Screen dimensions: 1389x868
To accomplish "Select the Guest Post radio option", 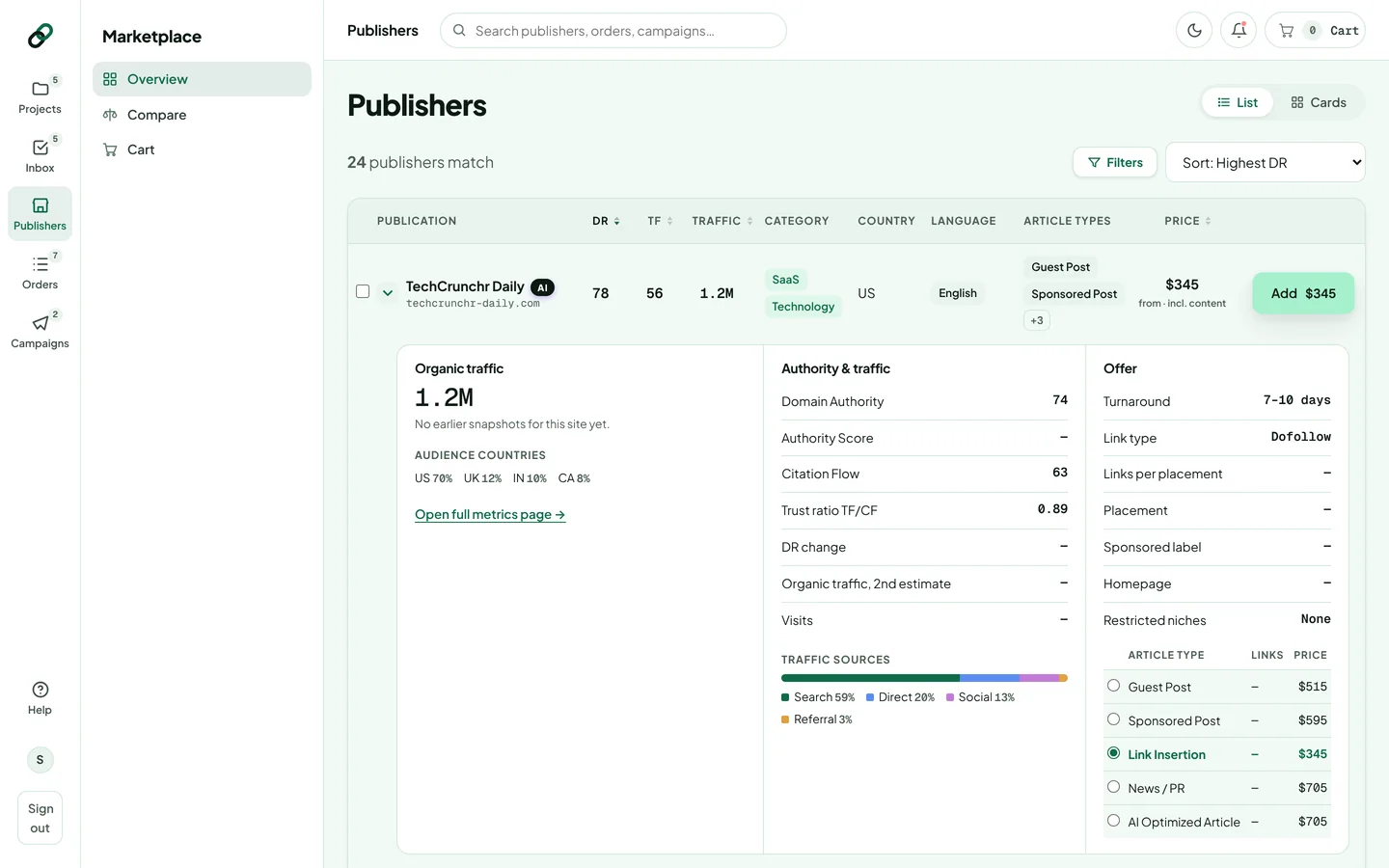I will [x=1113, y=686].
